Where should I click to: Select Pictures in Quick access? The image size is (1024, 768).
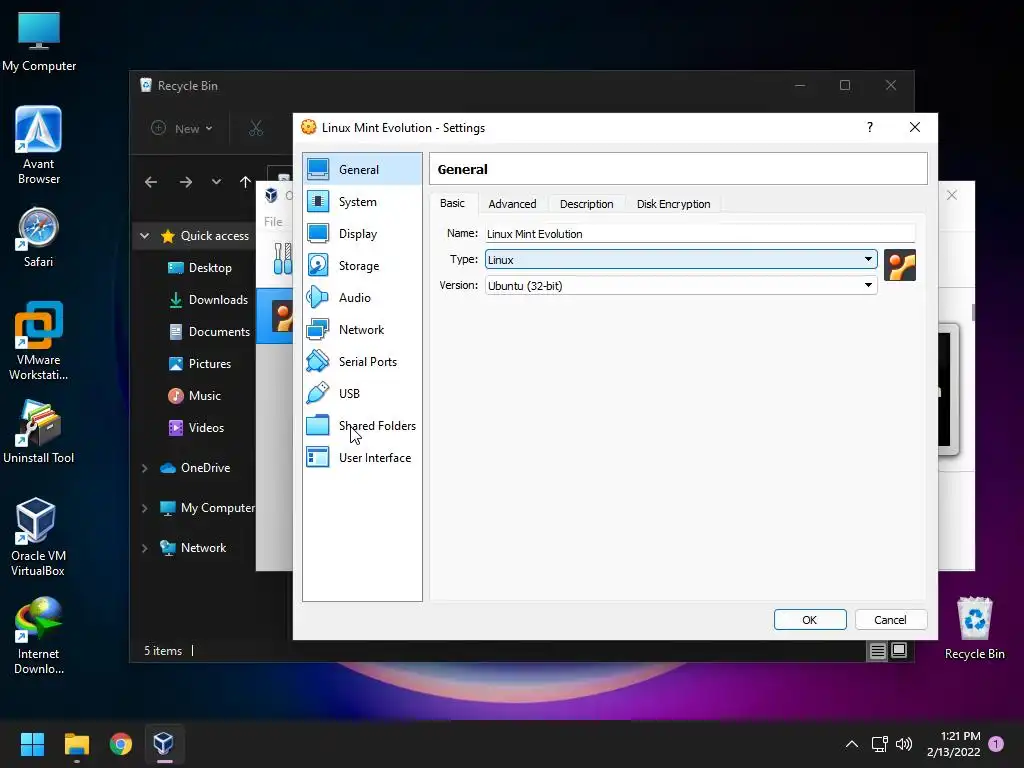pyautogui.click(x=200, y=364)
